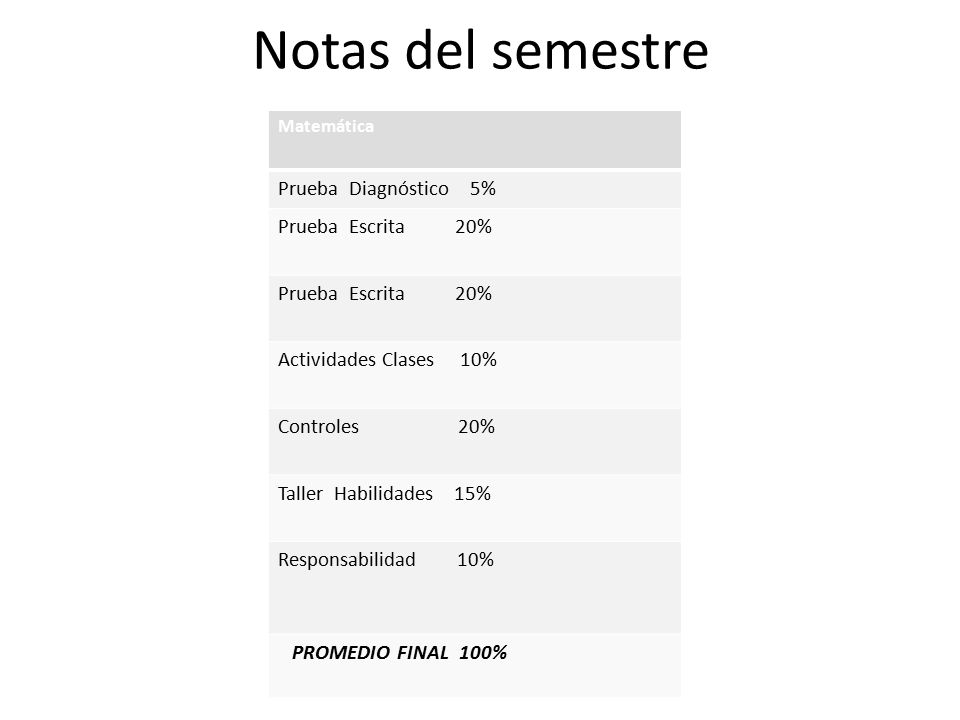Image resolution: width=960 pixels, height=720 pixels.
Task: Click the 15% value for Taller Habilidades
Action: [x=472, y=493]
